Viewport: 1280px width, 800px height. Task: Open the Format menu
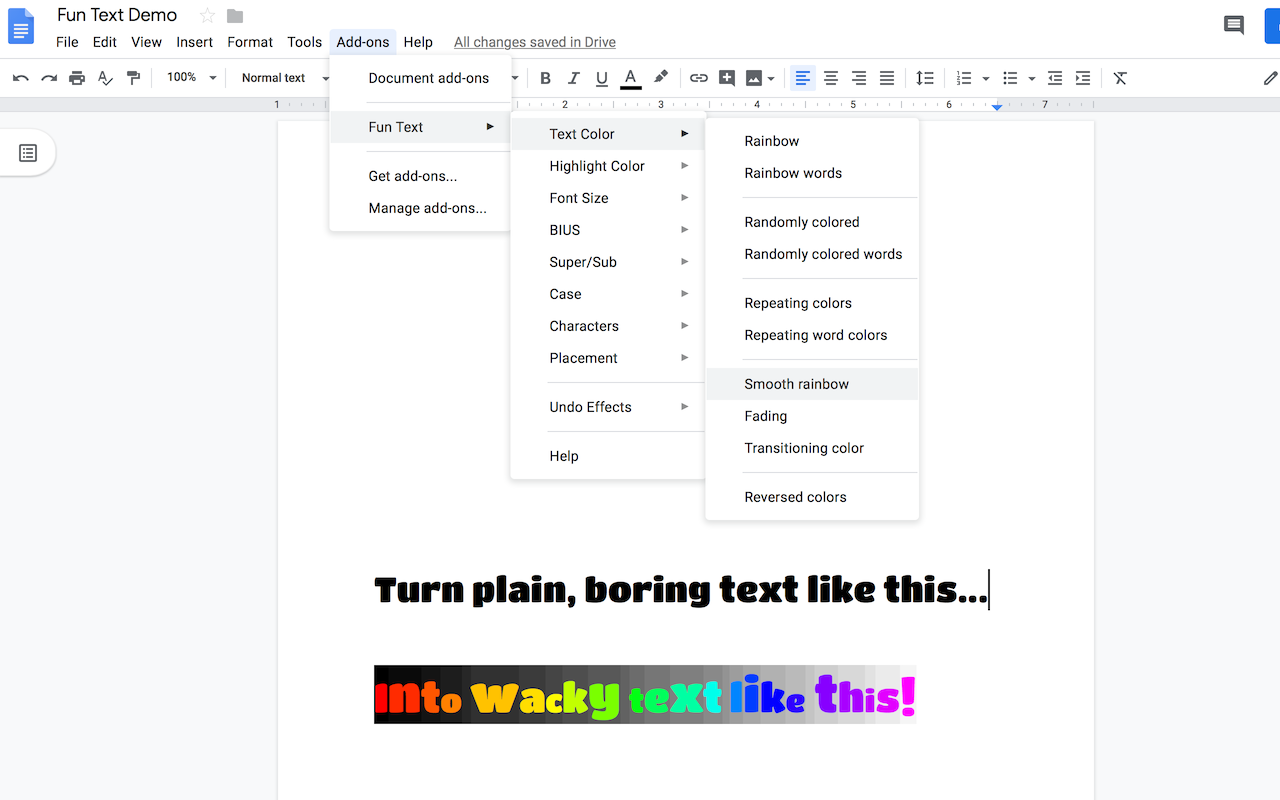[x=250, y=42]
